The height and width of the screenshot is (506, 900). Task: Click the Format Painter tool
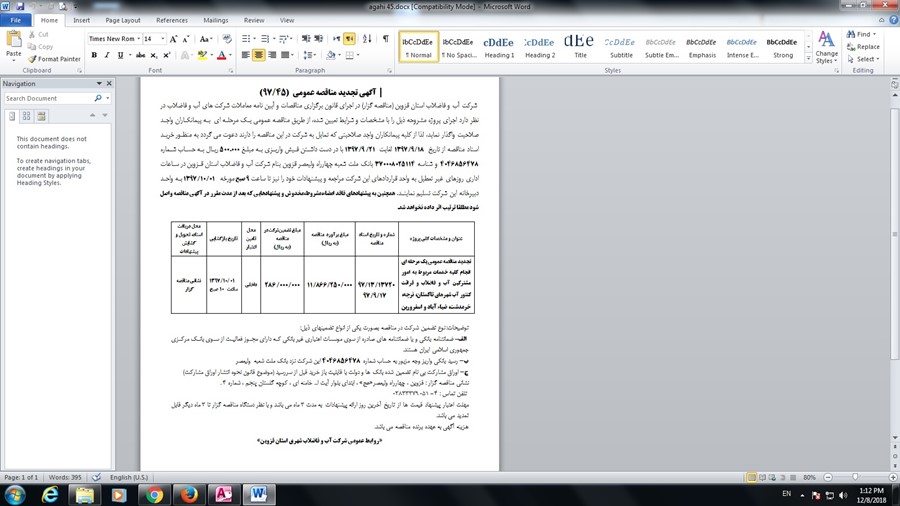point(55,59)
